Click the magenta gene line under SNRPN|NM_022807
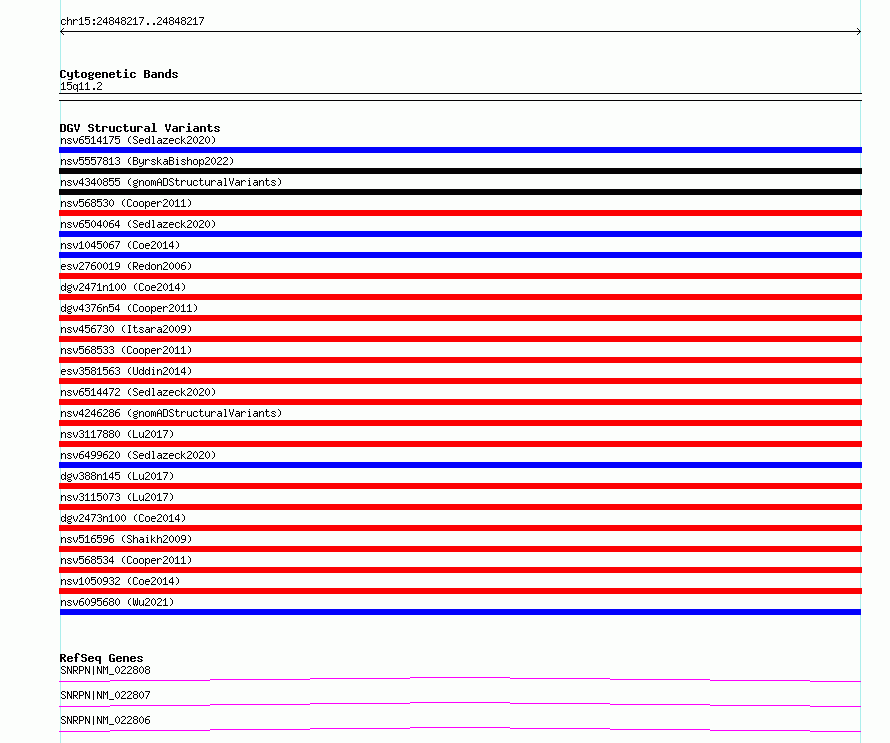The height and width of the screenshot is (743, 890). [x=460, y=704]
